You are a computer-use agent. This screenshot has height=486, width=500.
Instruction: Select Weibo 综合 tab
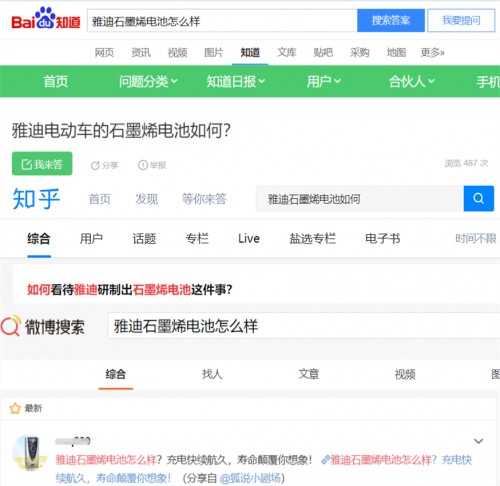(116, 374)
